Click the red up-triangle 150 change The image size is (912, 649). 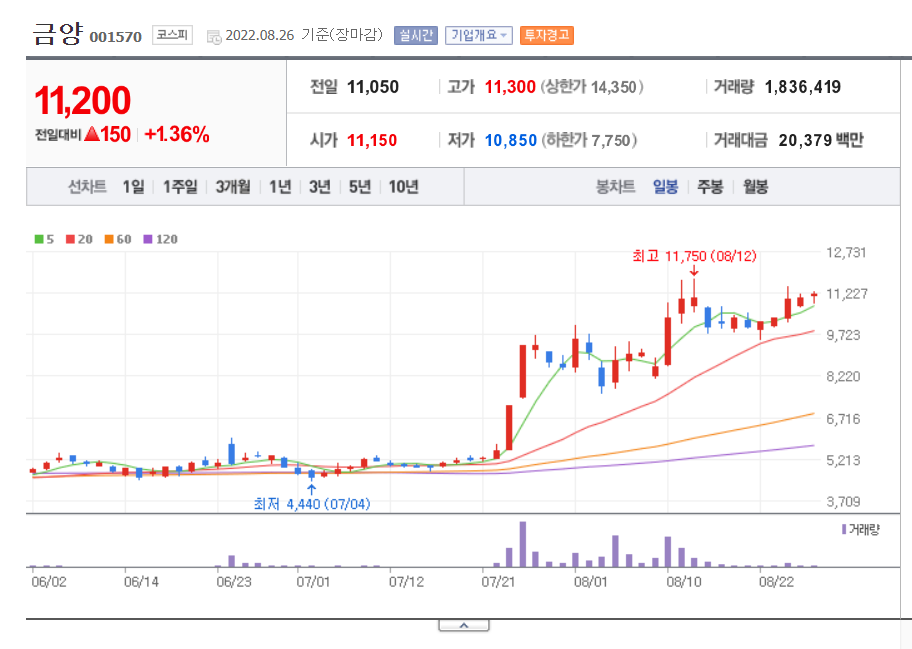click(x=108, y=134)
